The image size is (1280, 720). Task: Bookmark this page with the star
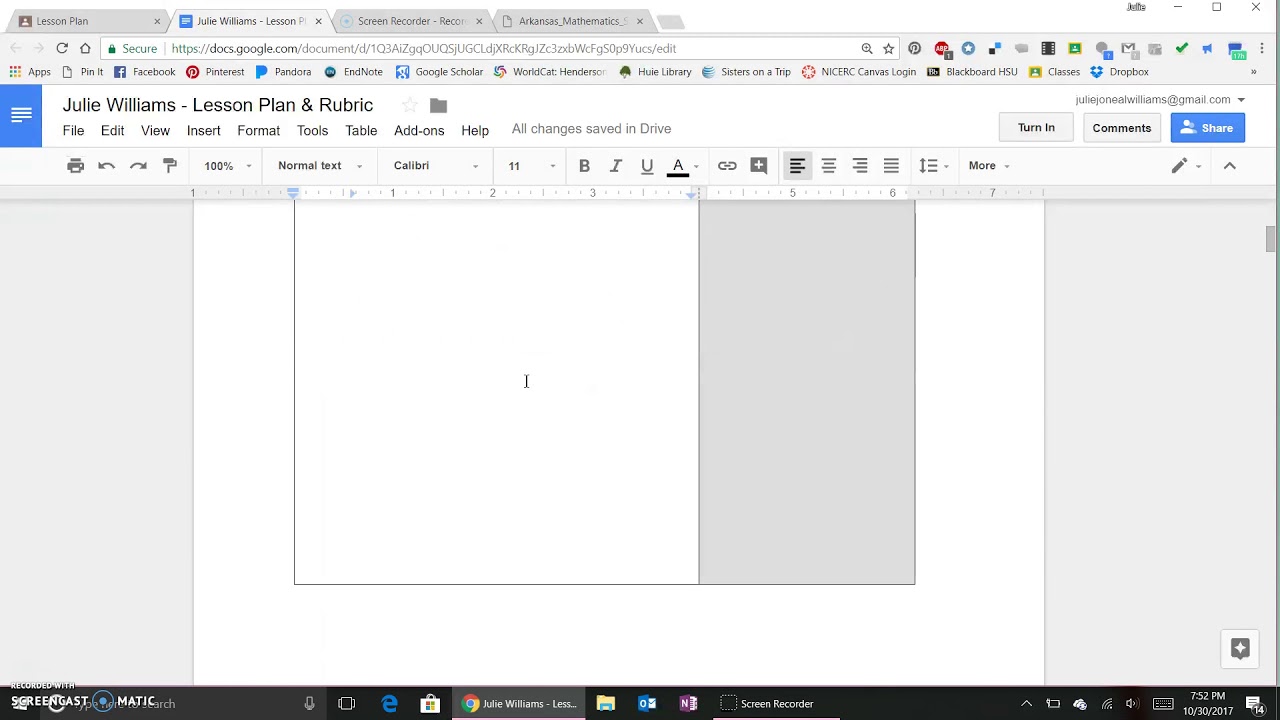tap(888, 48)
